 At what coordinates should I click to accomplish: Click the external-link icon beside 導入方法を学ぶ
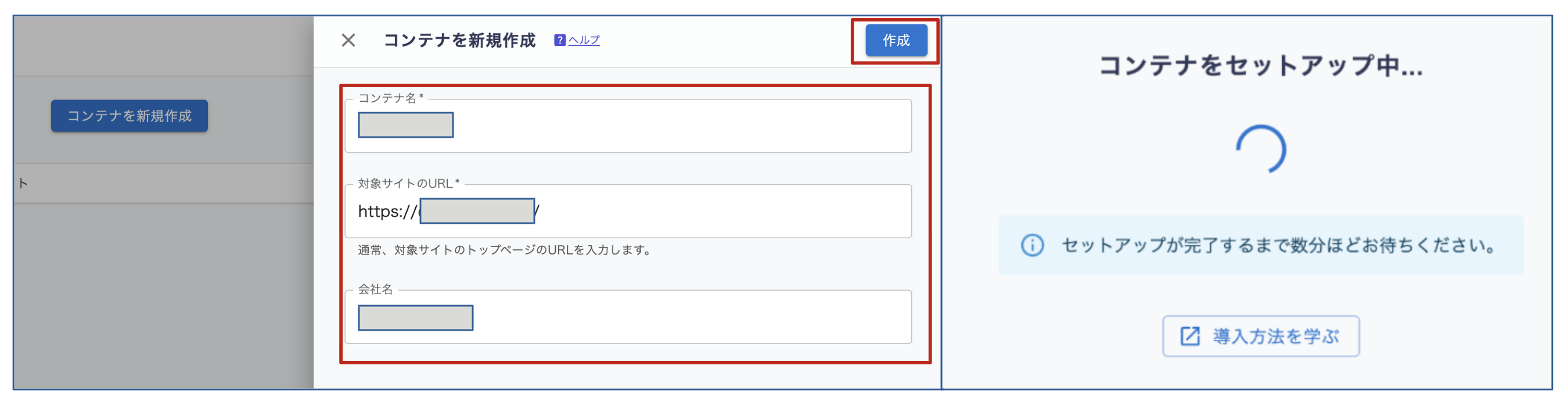click(x=1190, y=336)
